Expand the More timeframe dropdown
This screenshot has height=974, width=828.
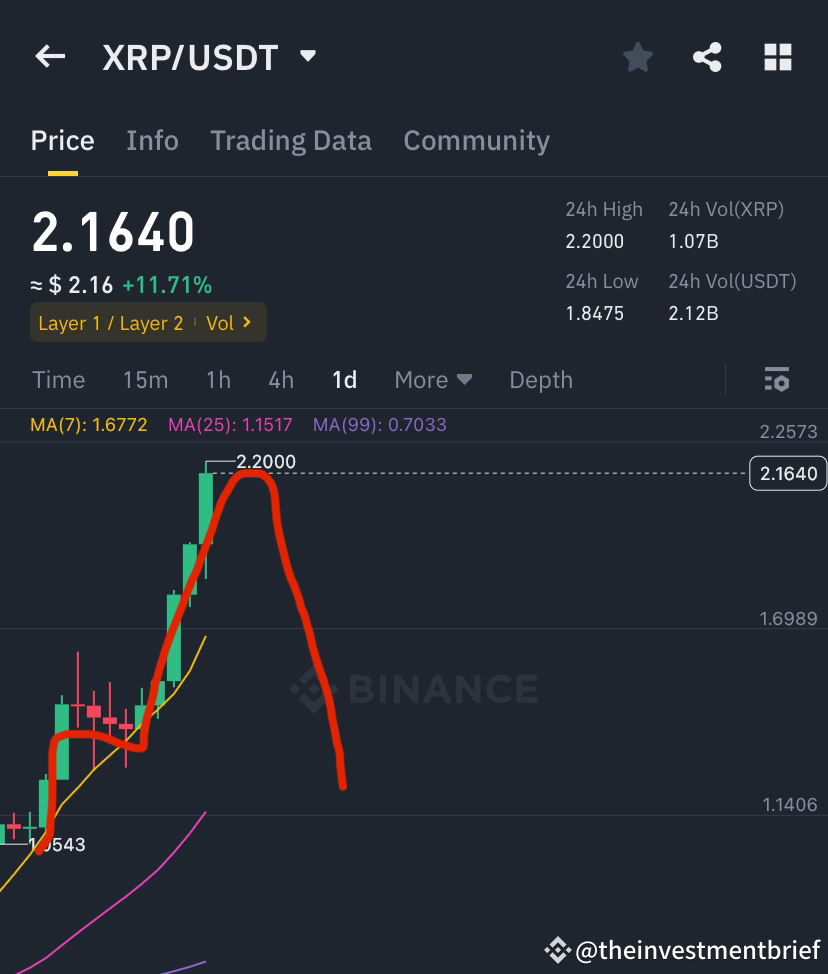pos(432,379)
